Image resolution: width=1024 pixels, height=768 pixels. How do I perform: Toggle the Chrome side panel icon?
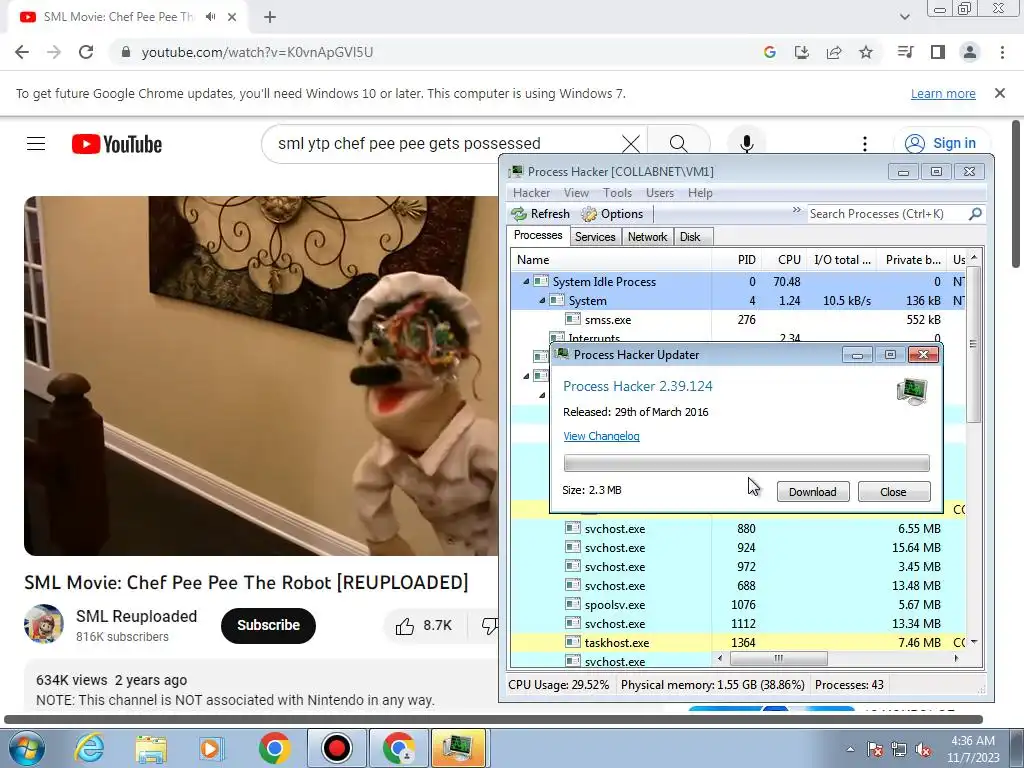click(x=938, y=52)
